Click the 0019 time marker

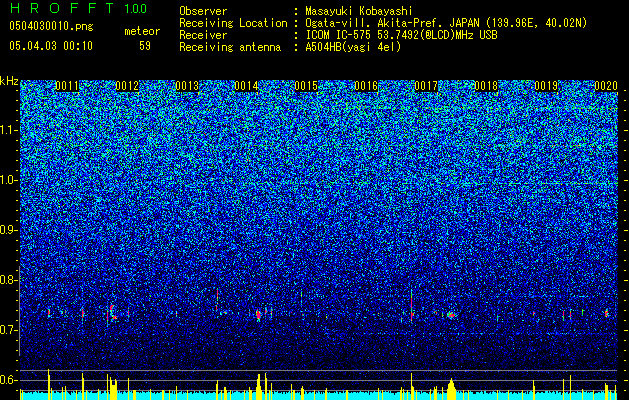(x=546, y=86)
